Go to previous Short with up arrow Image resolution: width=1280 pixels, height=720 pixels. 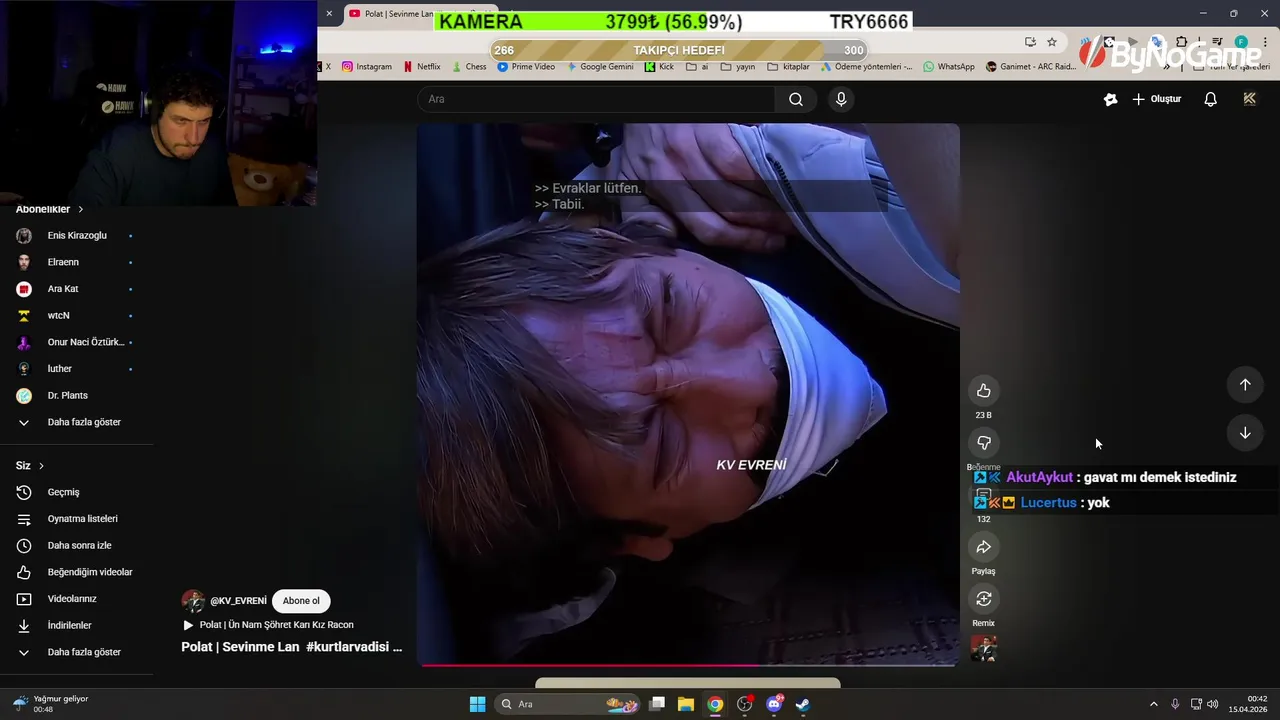pyautogui.click(x=1245, y=385)
